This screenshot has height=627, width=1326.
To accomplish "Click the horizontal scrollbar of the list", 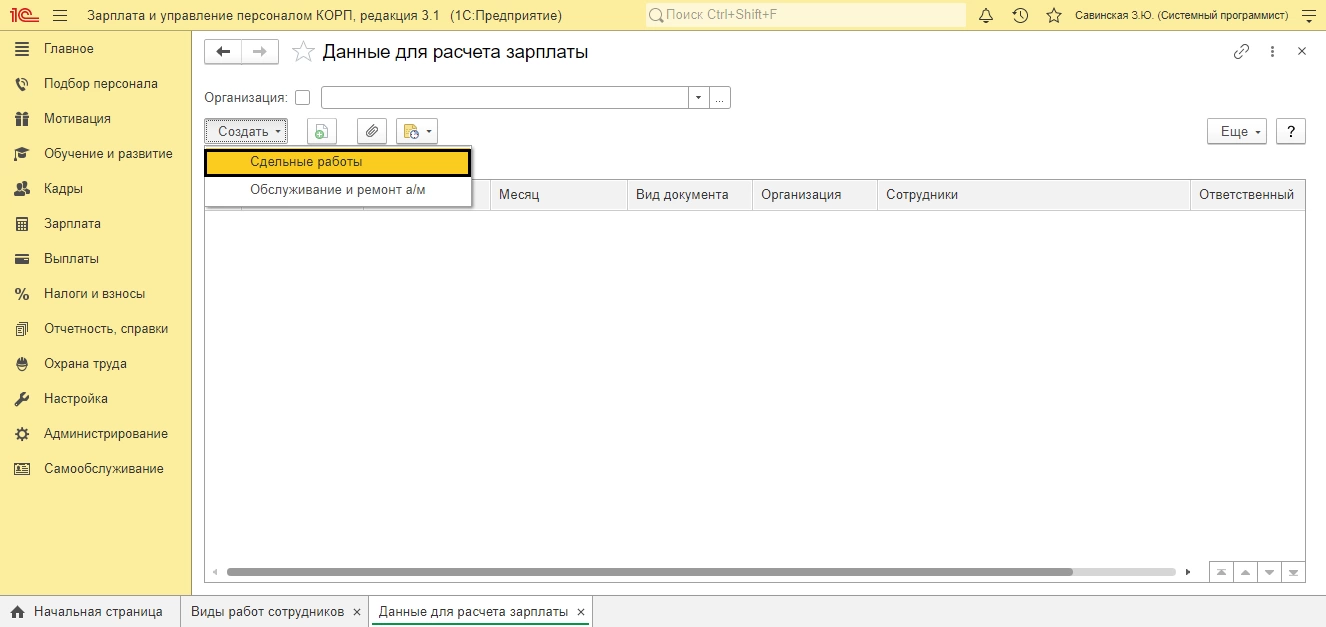I will (650, 573).
